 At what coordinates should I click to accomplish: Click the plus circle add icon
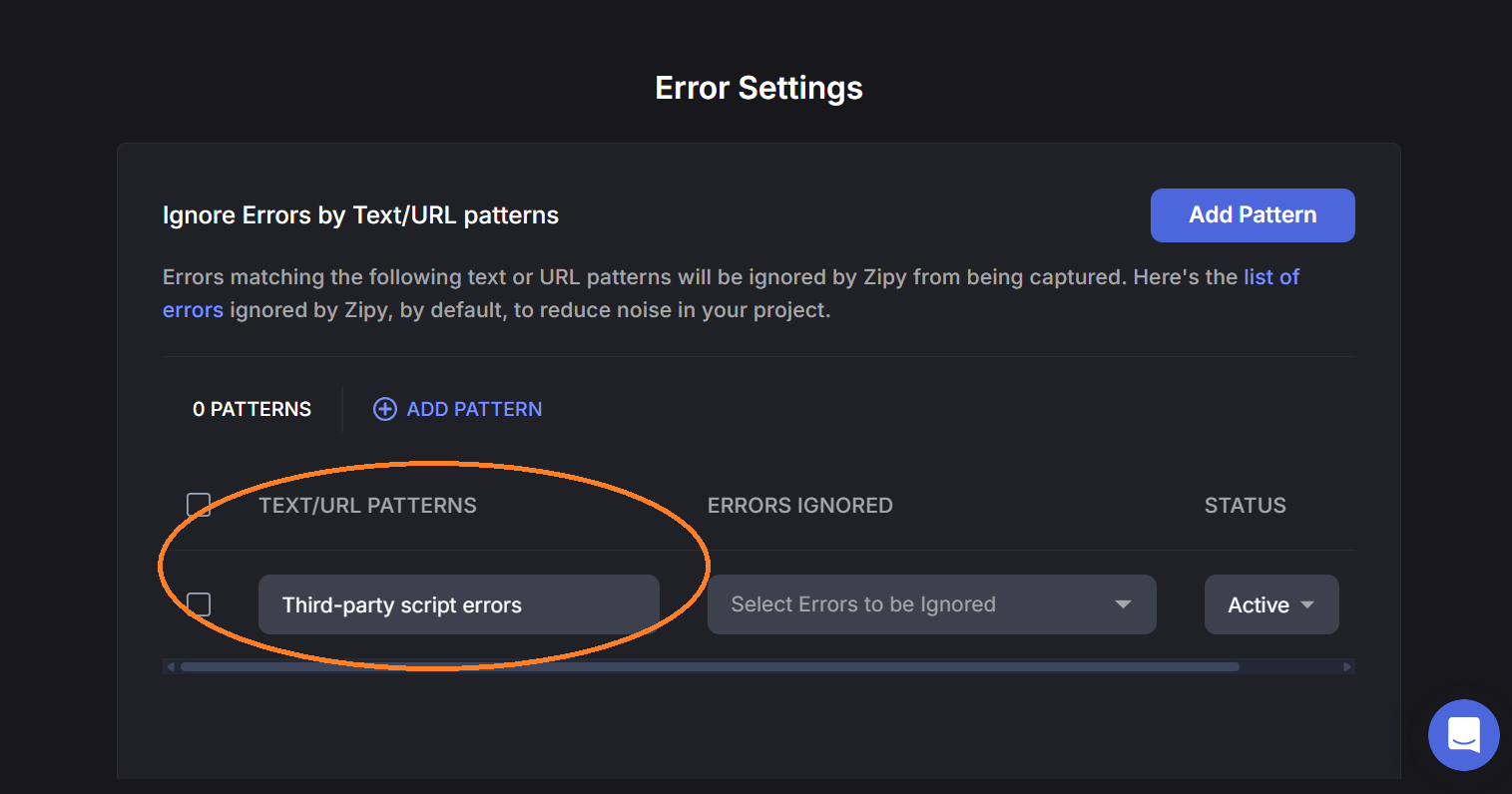(x=384, y=409)
